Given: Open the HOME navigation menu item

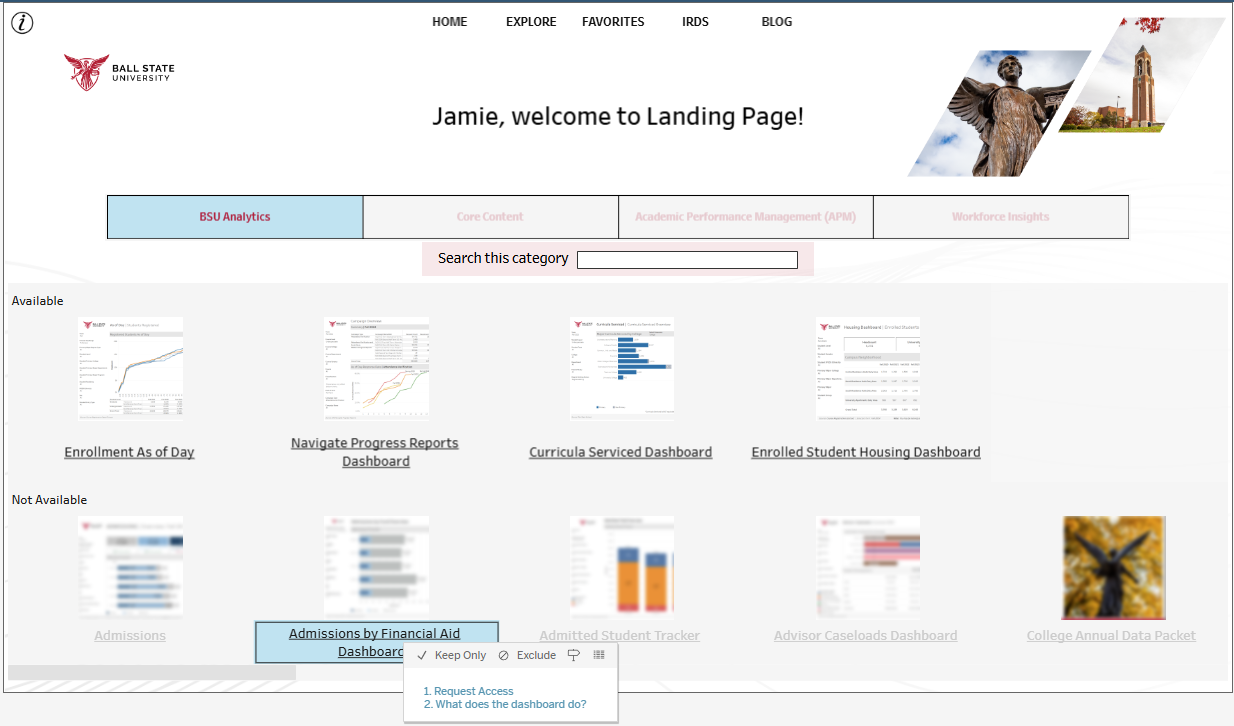Looking at the screenshot, I should click(x=449, y=22).
